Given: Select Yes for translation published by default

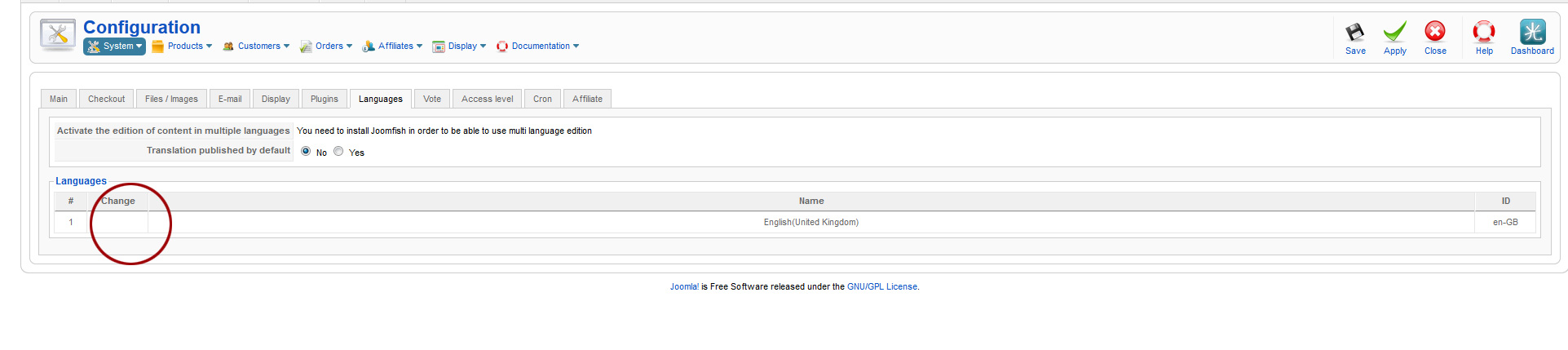Looking at the screenshot, I should [x=338, y=151].
